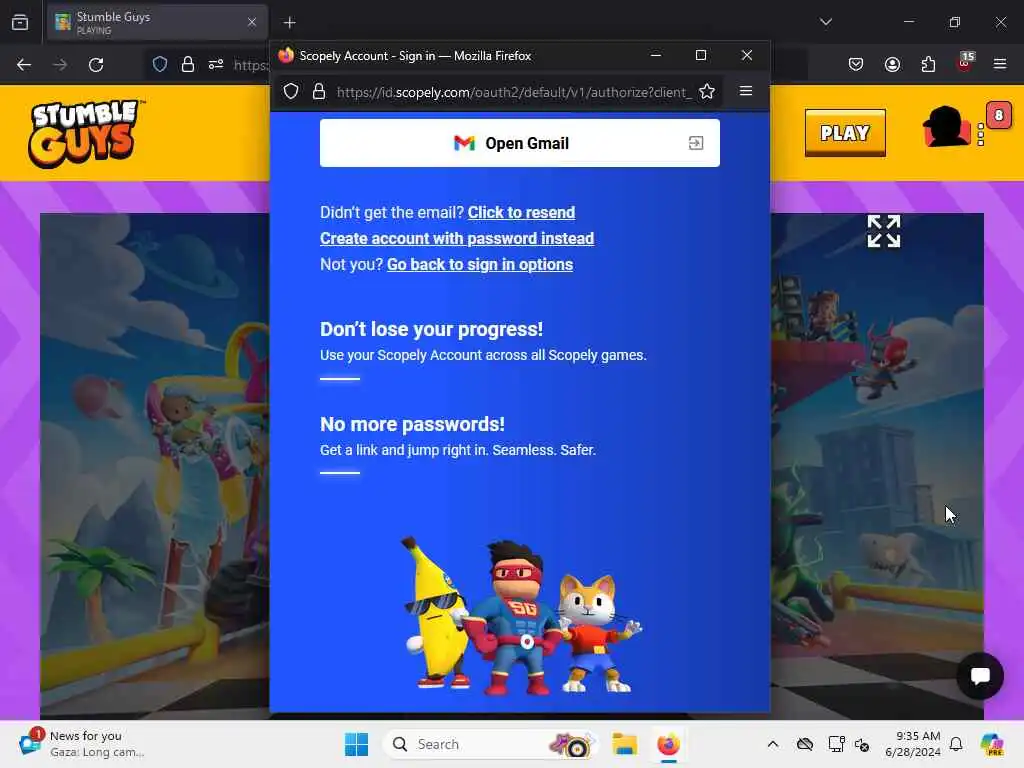Click the Gmail logo icon
The image size is (1024, 768).
point(464,143)
